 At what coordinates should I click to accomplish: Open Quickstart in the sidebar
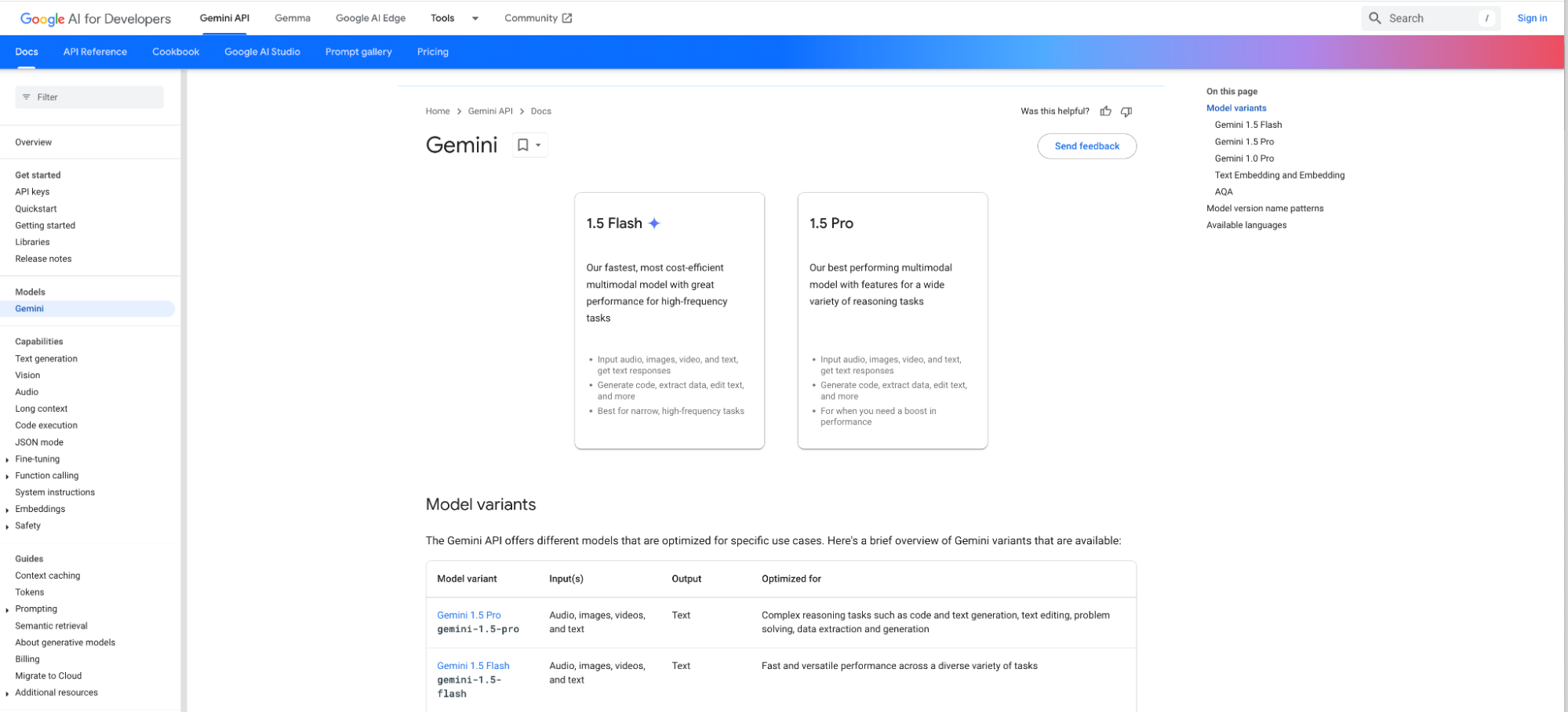tap(36, 209)
